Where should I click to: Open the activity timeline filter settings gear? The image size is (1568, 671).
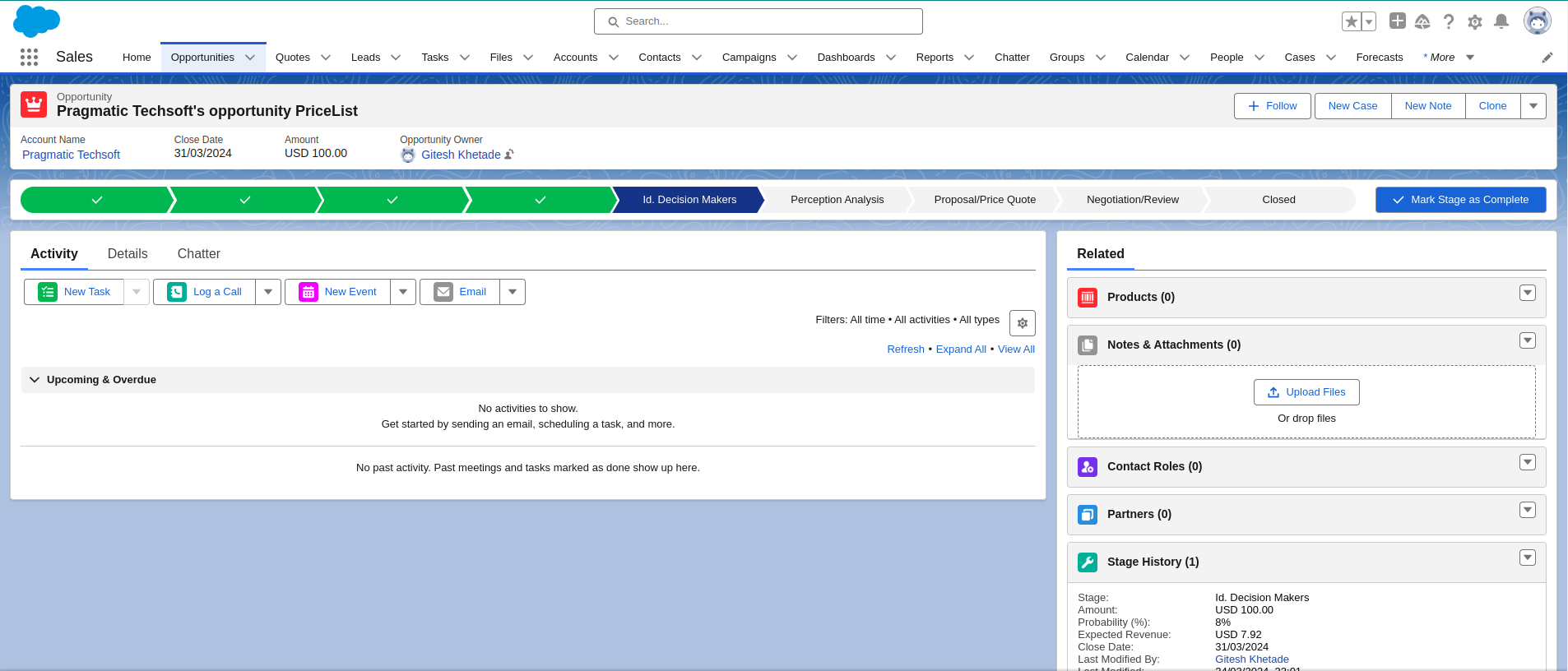[1023, 323]
